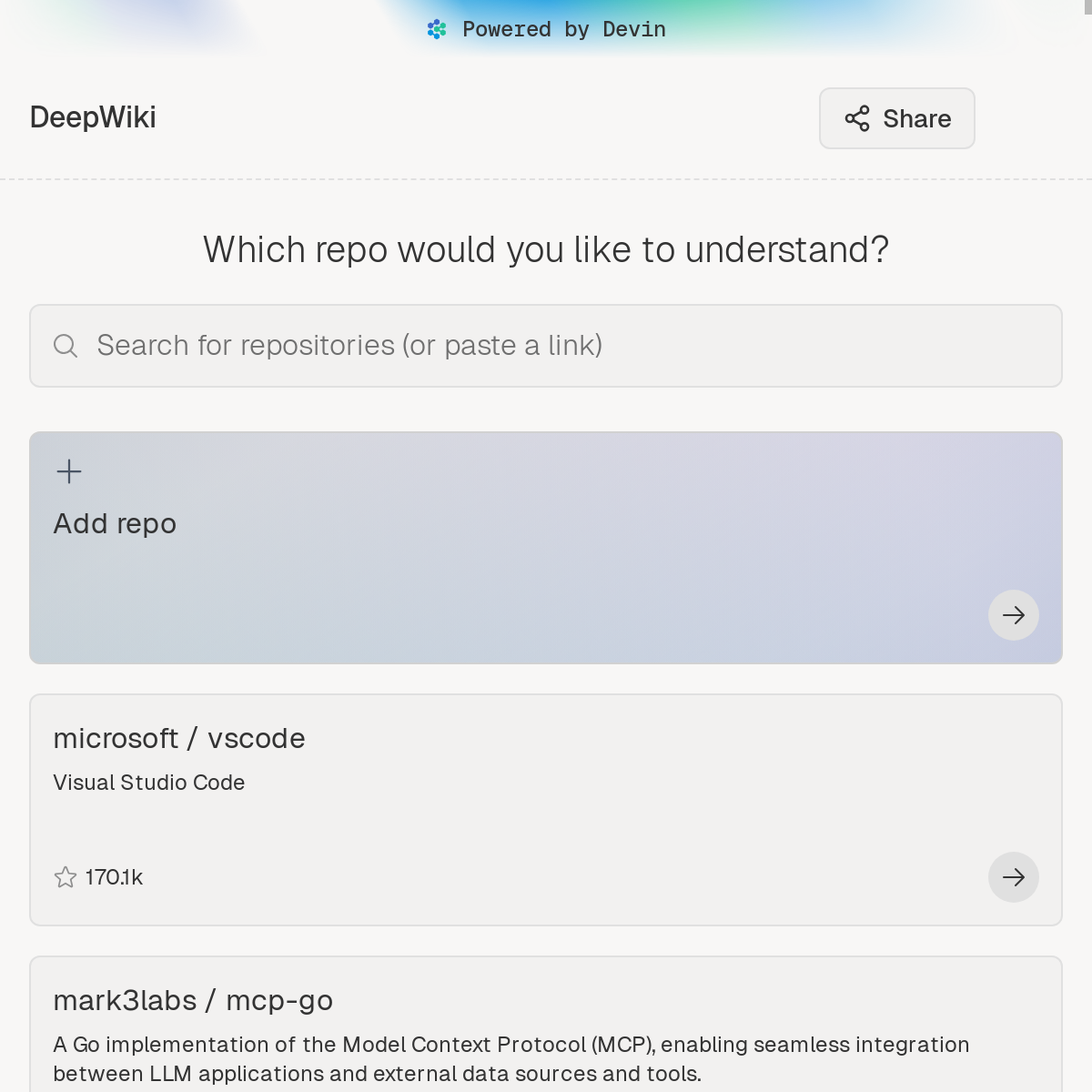Click the star icon next to 170.1k

pos(65,877)
